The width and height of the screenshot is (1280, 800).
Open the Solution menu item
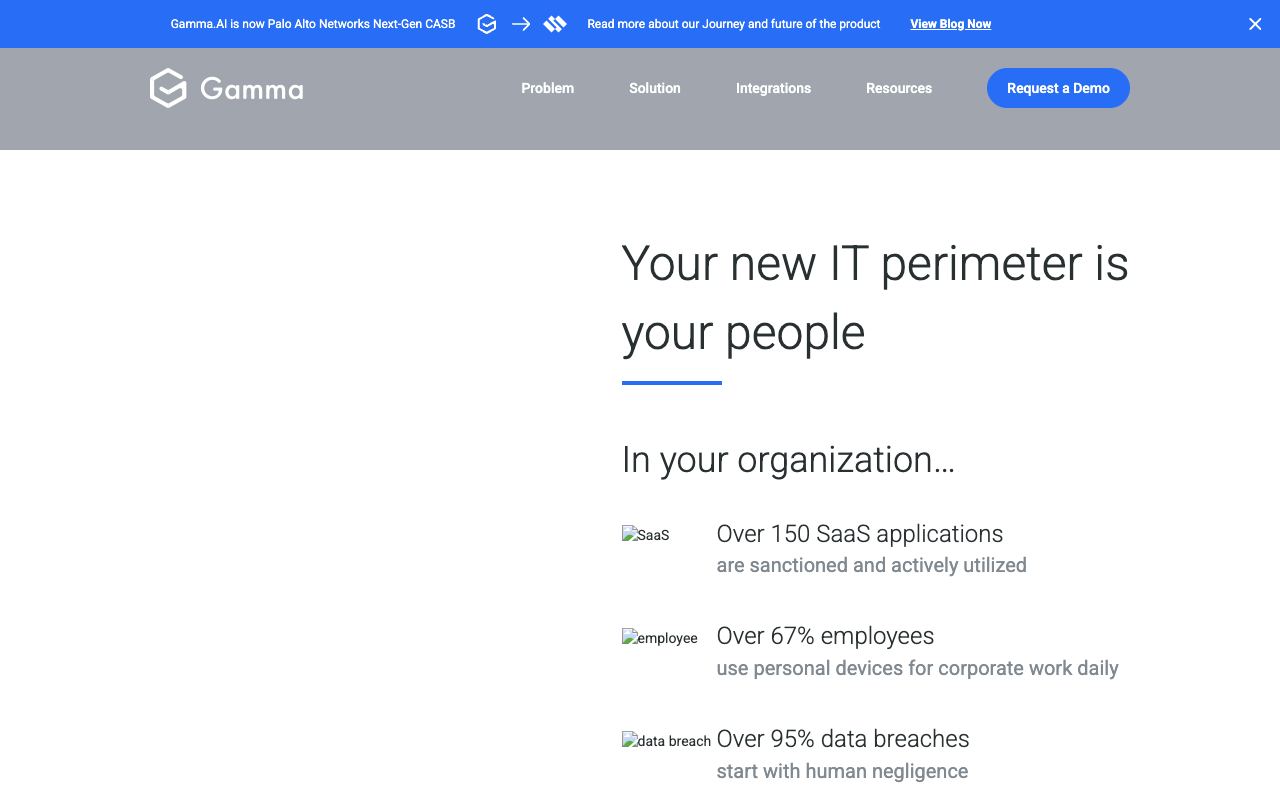(x=655, y=88)
